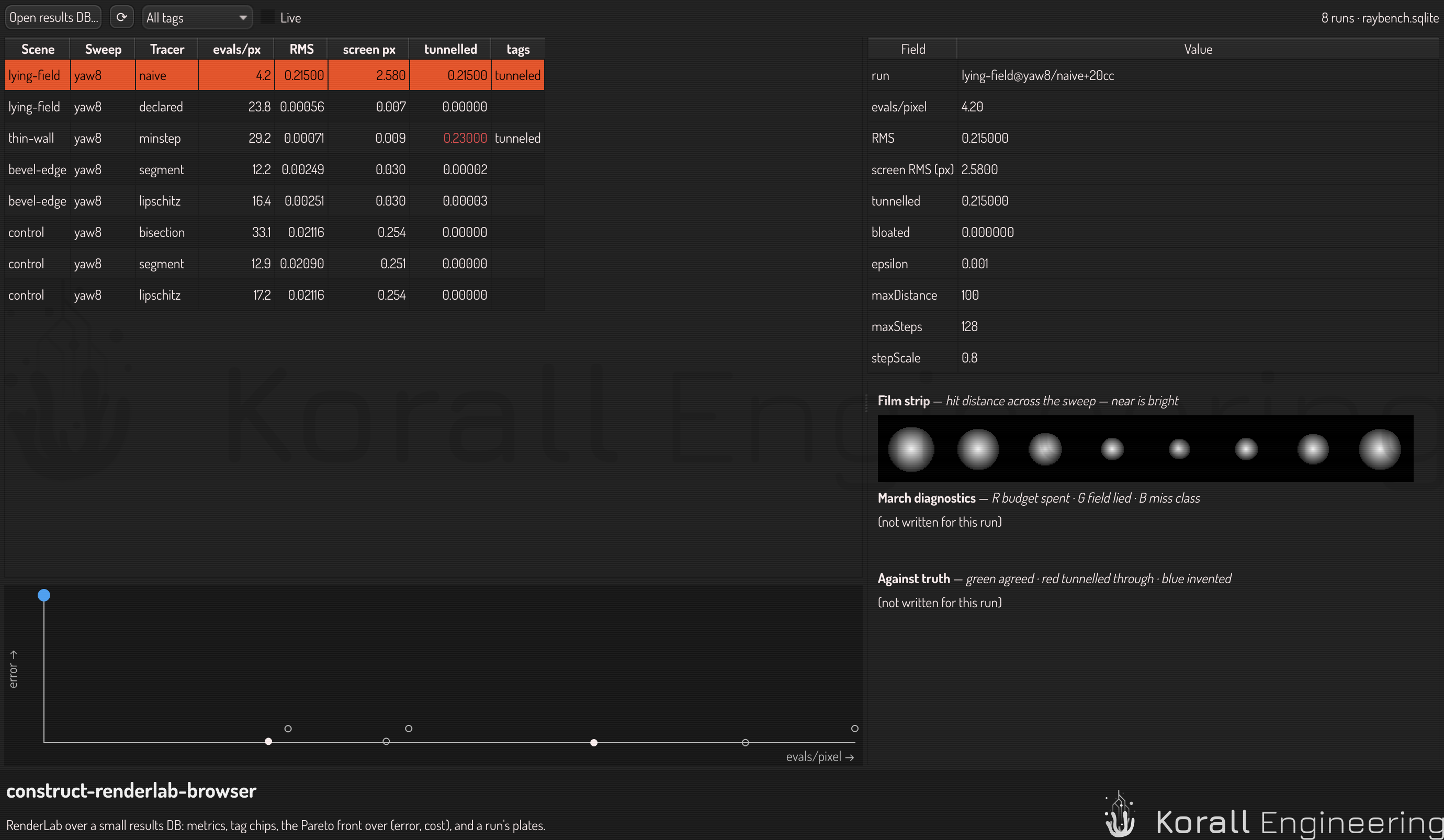Click the epsilon value 0.001
1444x840 pixels.
click(x=975, y=264)
